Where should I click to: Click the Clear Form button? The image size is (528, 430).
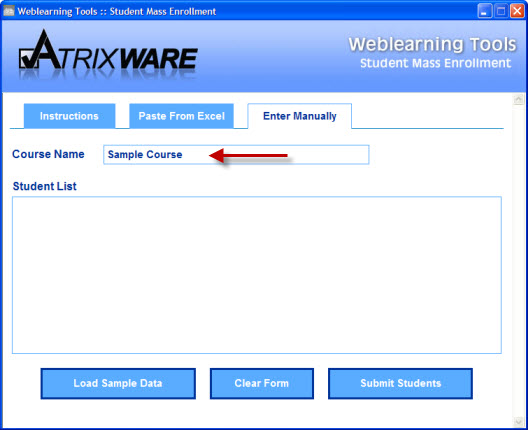[x=262, y=383]
